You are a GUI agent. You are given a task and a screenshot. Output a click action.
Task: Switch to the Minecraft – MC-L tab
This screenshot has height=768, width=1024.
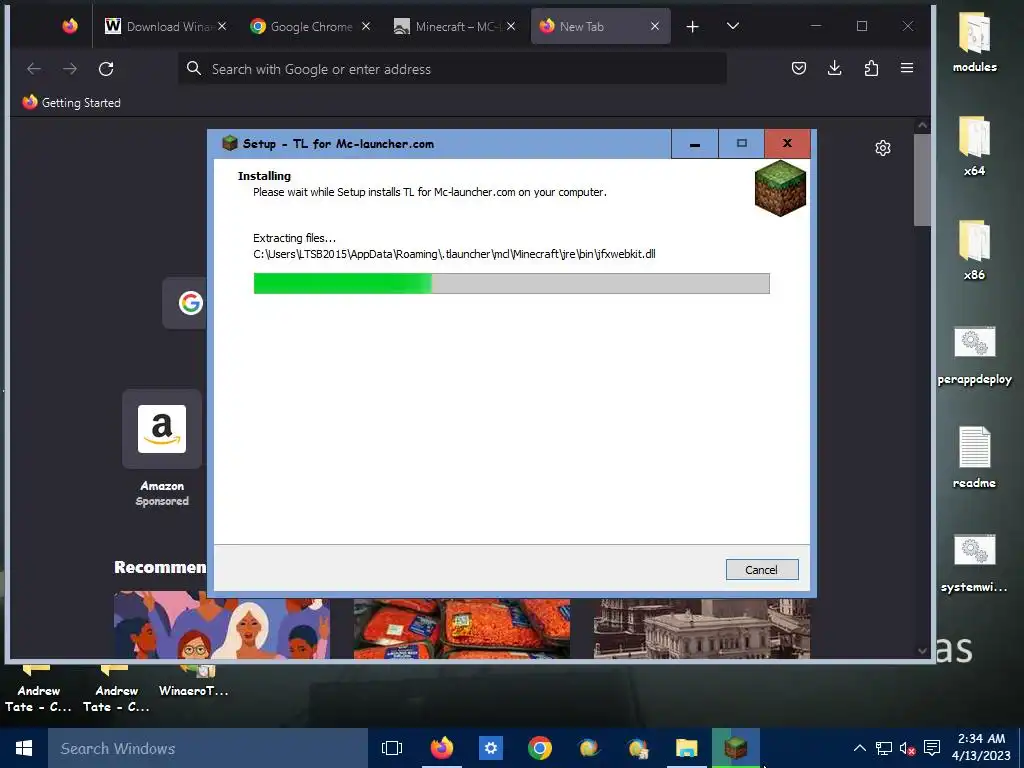448,26
